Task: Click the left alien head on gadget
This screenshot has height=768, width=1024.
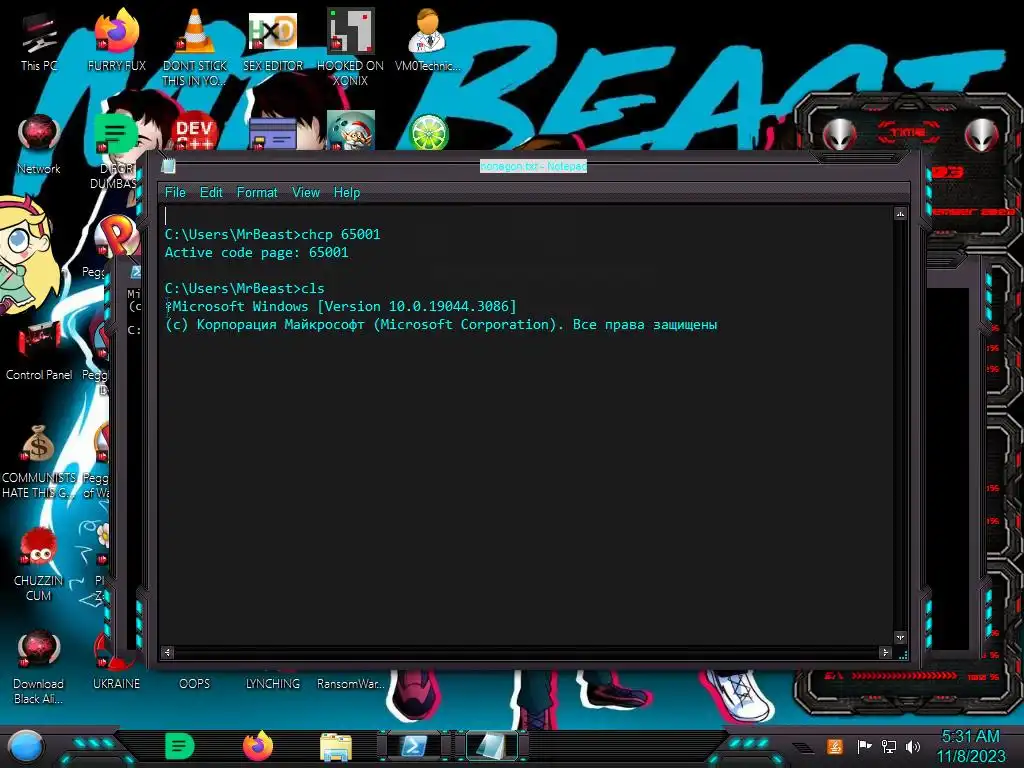Action: (839, 135)
